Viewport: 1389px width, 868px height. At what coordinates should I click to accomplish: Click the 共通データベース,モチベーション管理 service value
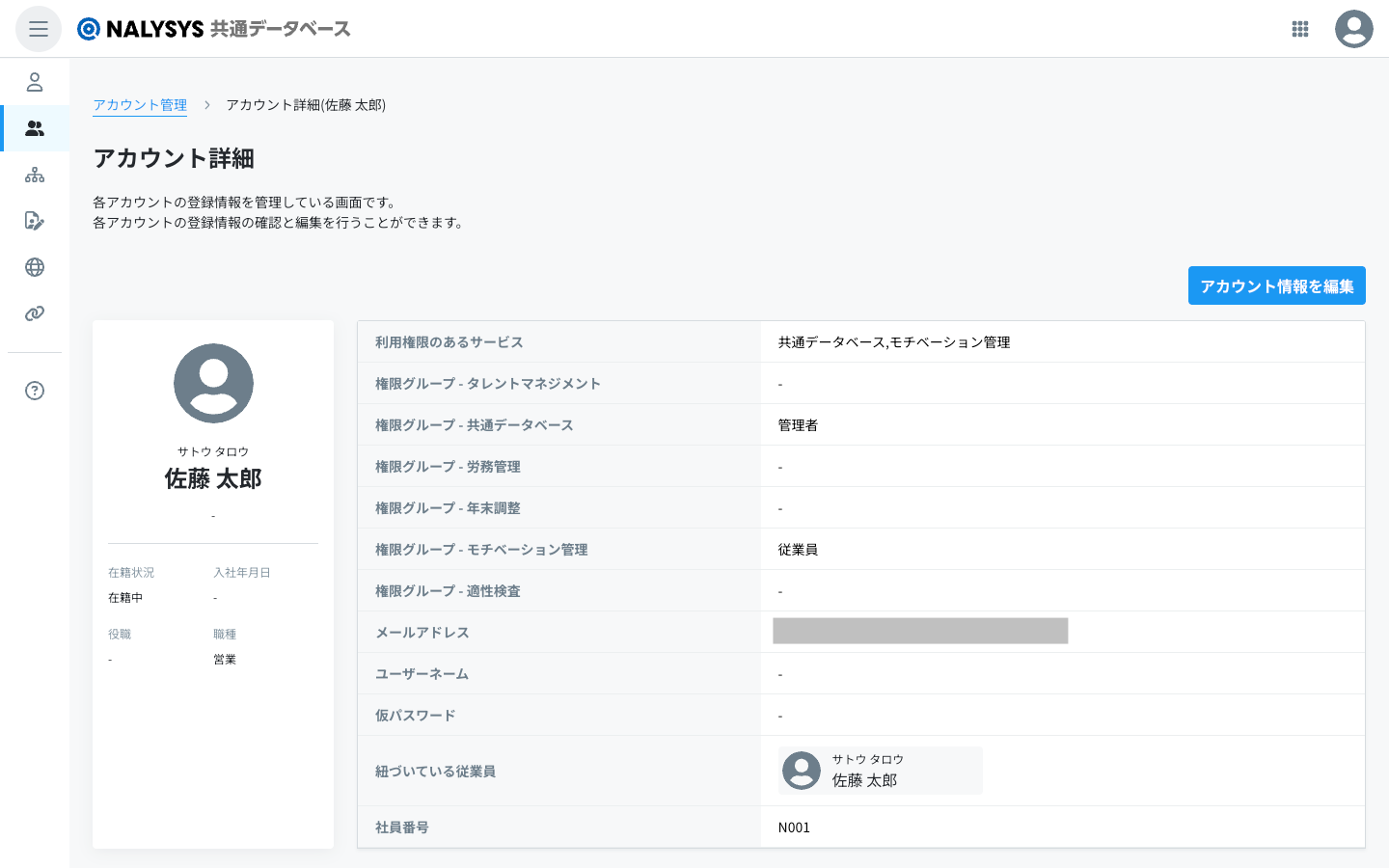click(x=894, y=342)
